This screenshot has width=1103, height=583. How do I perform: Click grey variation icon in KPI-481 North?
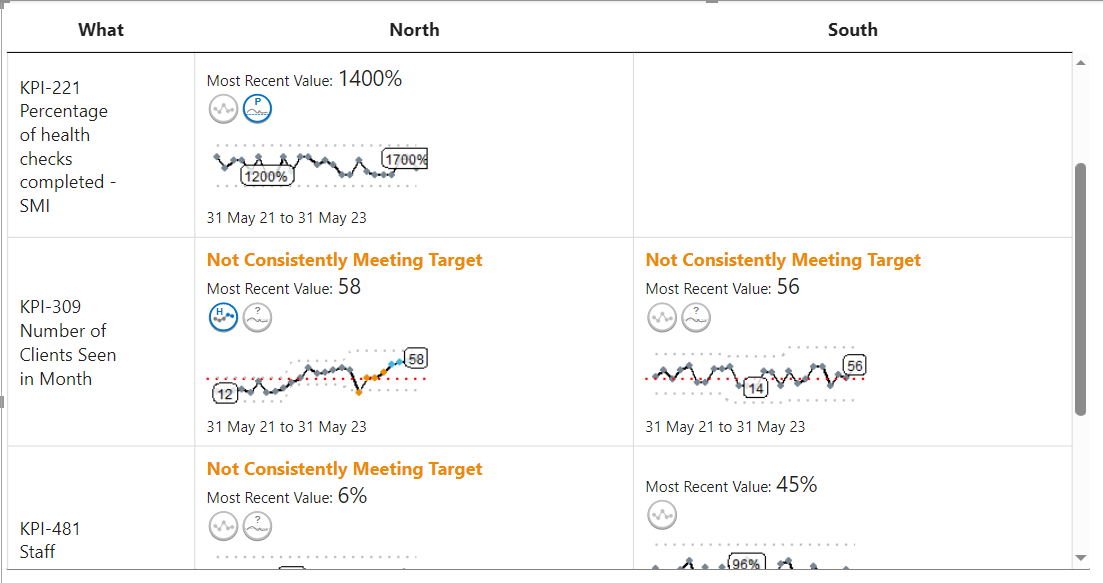[223, 526]
